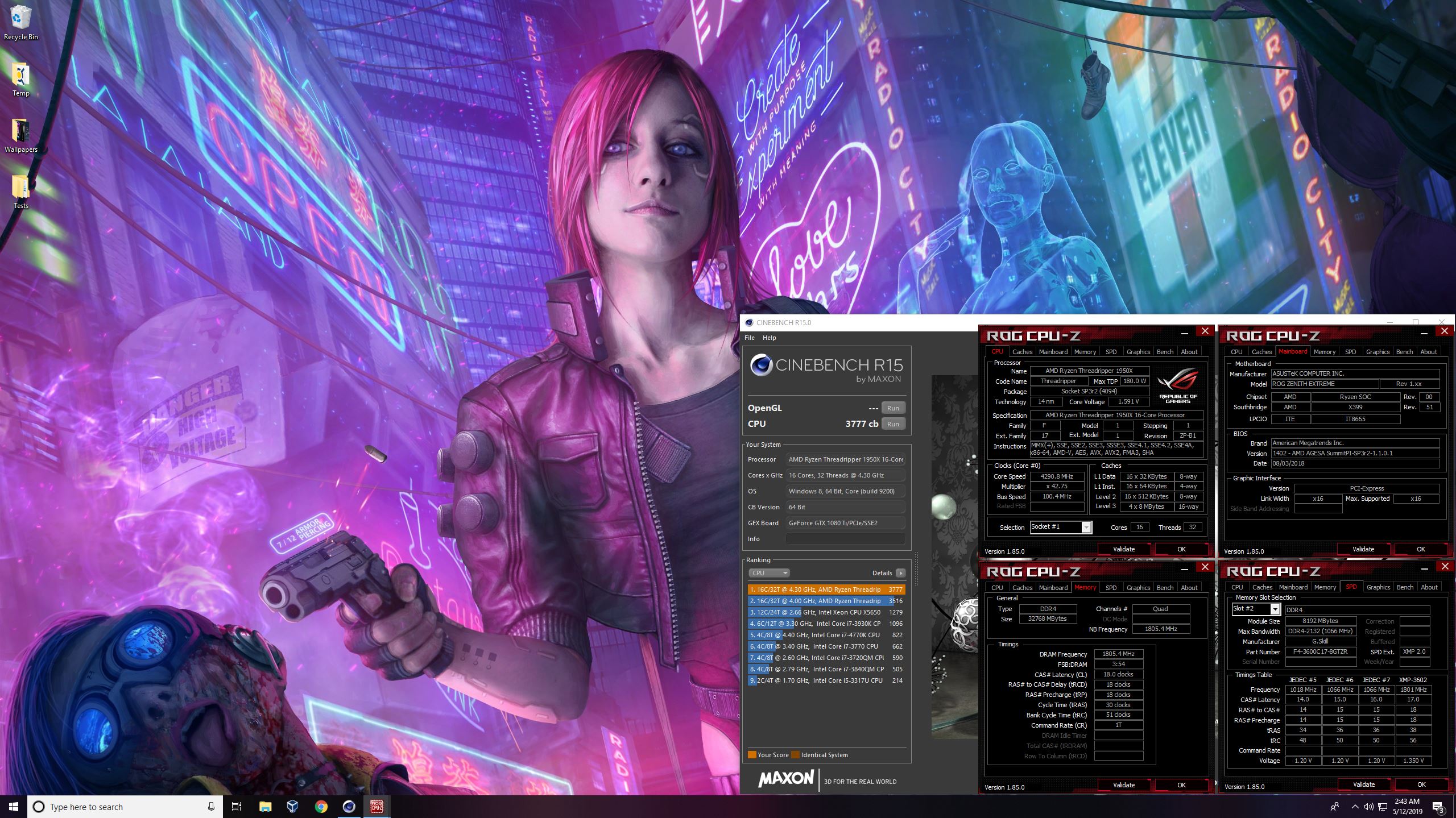Switch to Bench tab in CPU window

tap(1165, 352)
